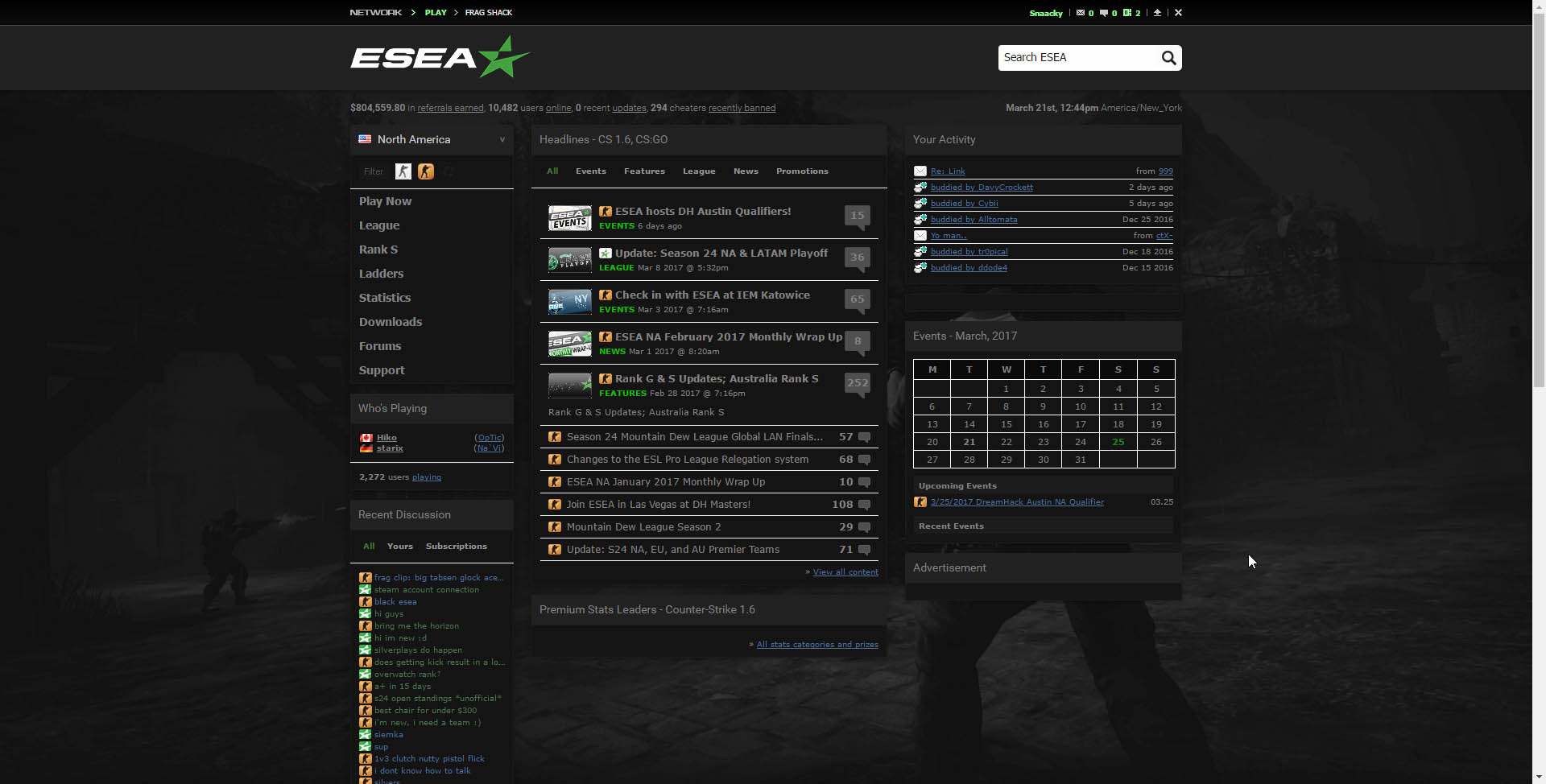1546x784 pixels.
Task: Click the magnifying glass search icon
Action: tap(1169, 57)
